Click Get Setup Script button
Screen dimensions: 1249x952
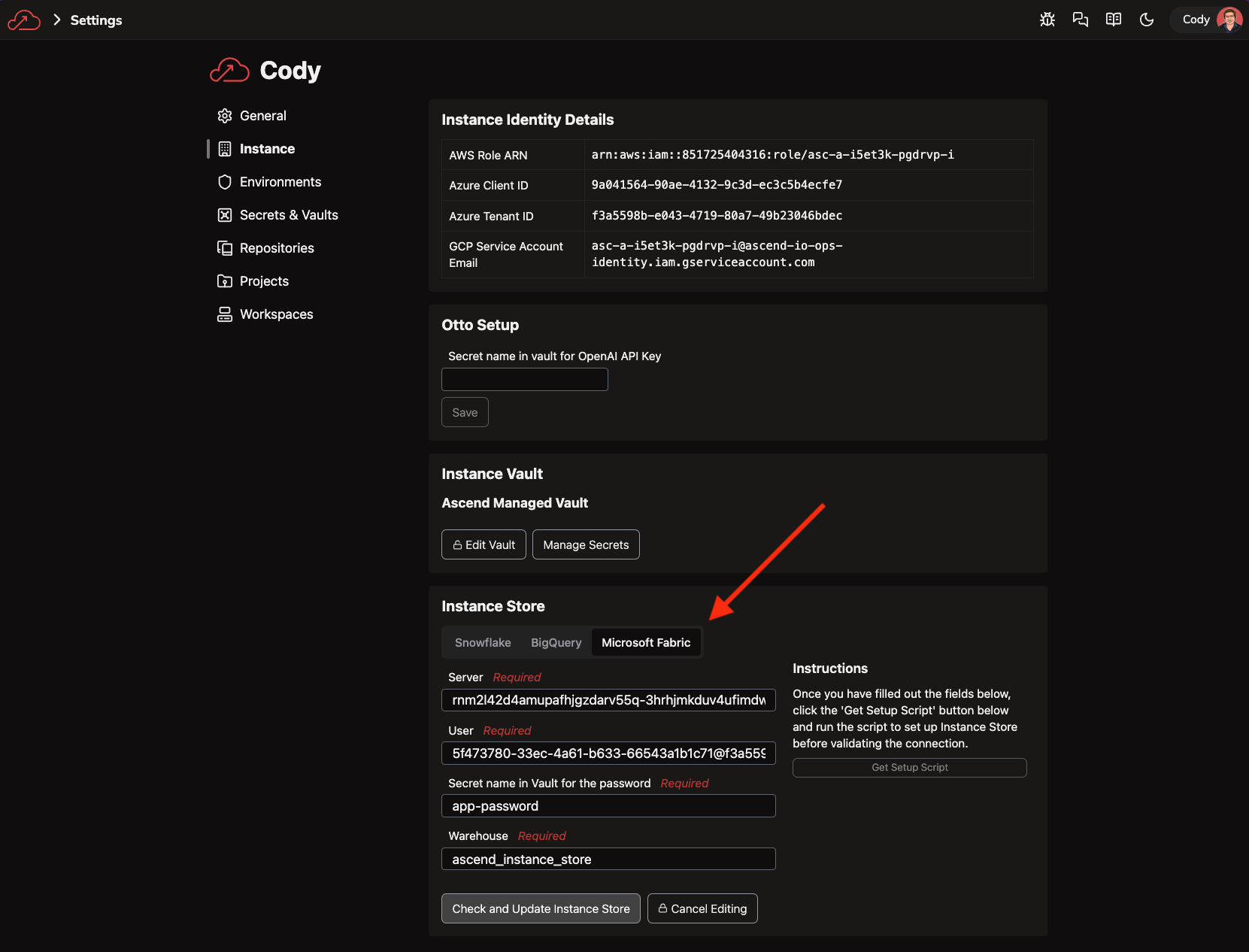pyautogui.click(x=910, y=767)
